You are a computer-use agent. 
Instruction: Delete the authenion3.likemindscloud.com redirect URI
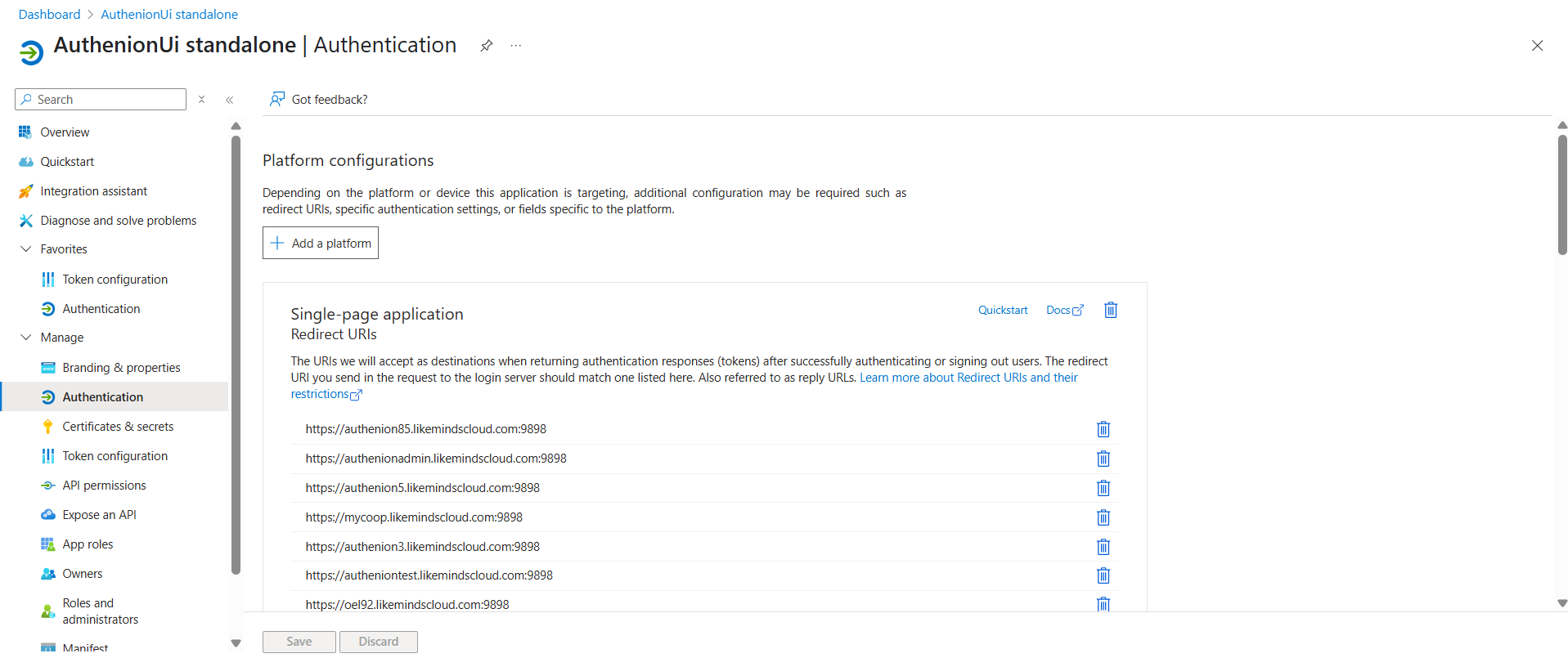(x=1103, y=547)
